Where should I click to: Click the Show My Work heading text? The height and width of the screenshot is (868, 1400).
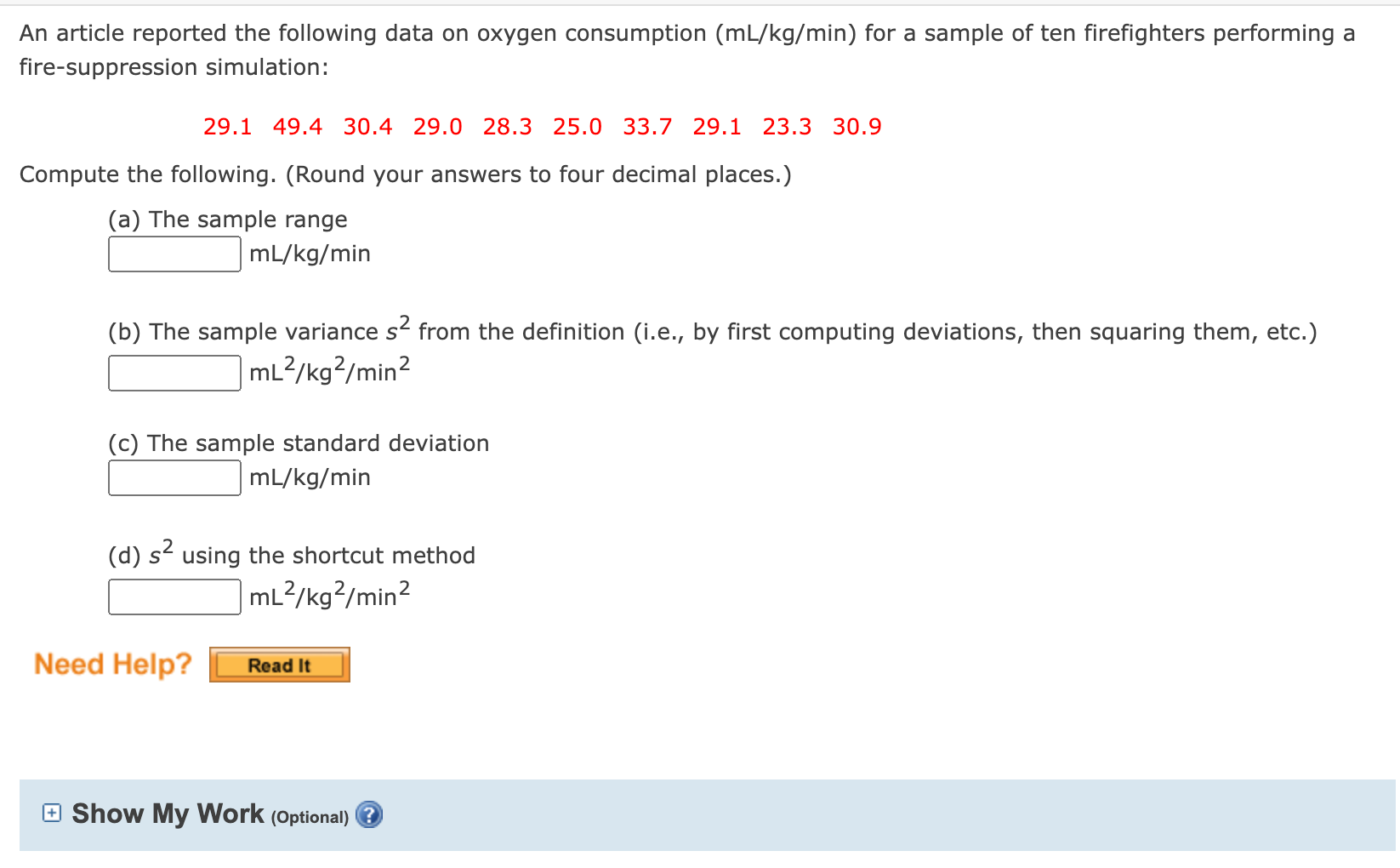point(167,814)
